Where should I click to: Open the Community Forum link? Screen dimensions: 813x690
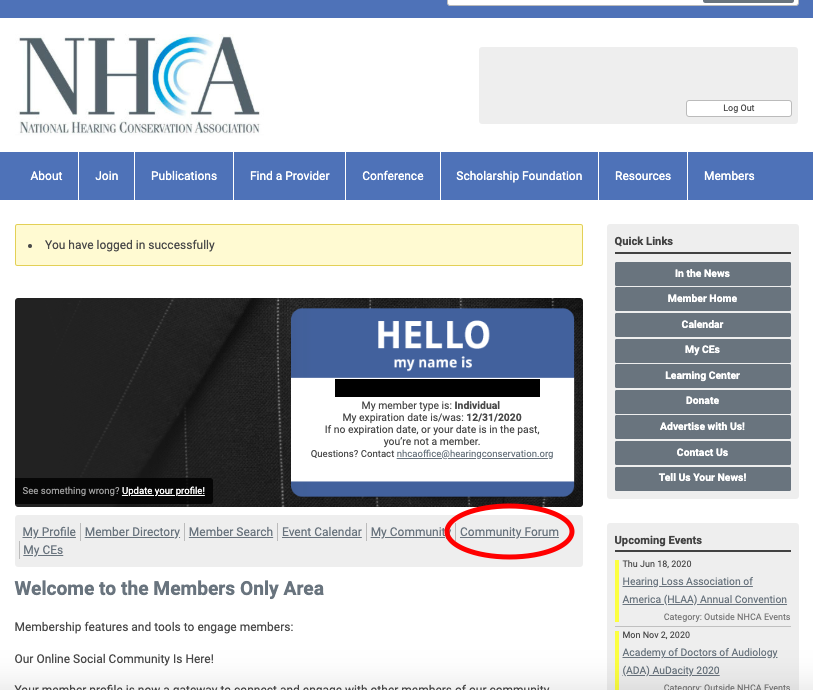click(509, 532)
